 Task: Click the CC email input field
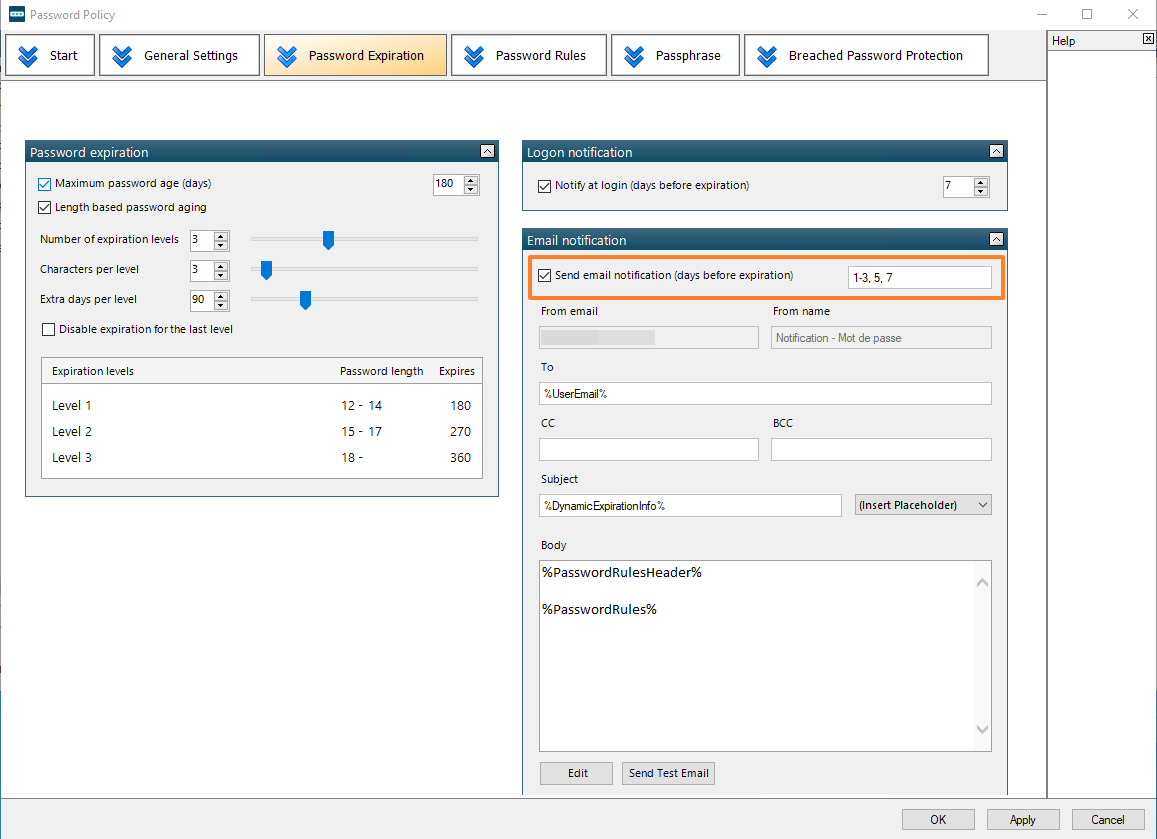649,449
